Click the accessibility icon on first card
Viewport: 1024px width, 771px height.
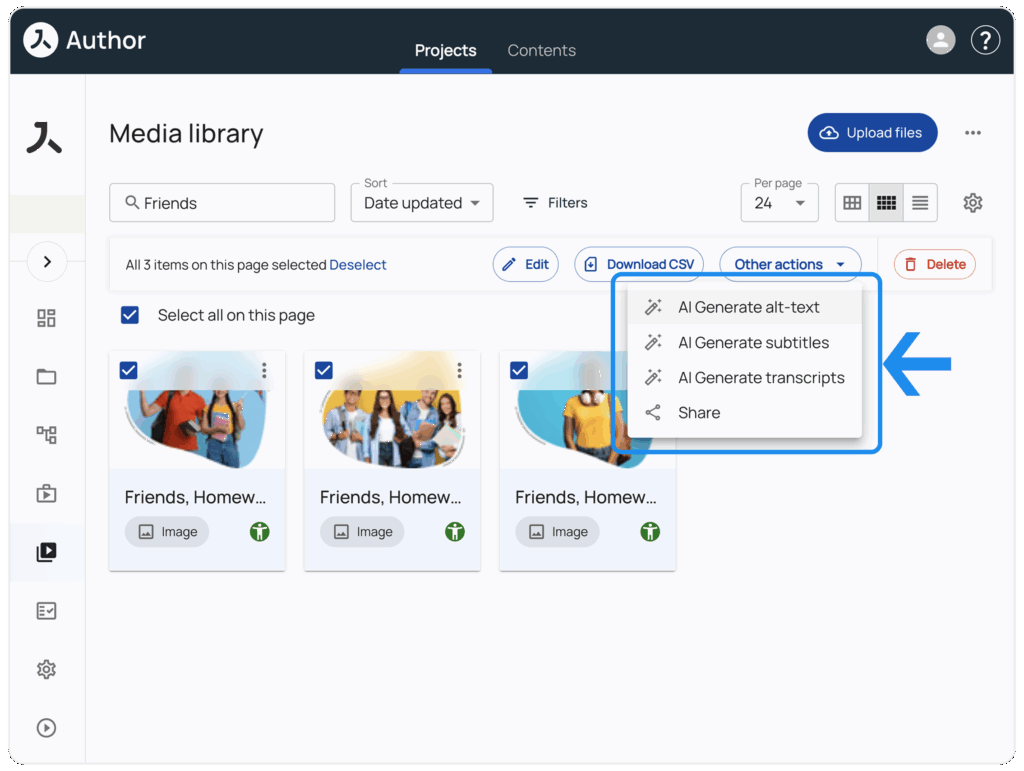[260, 532]
